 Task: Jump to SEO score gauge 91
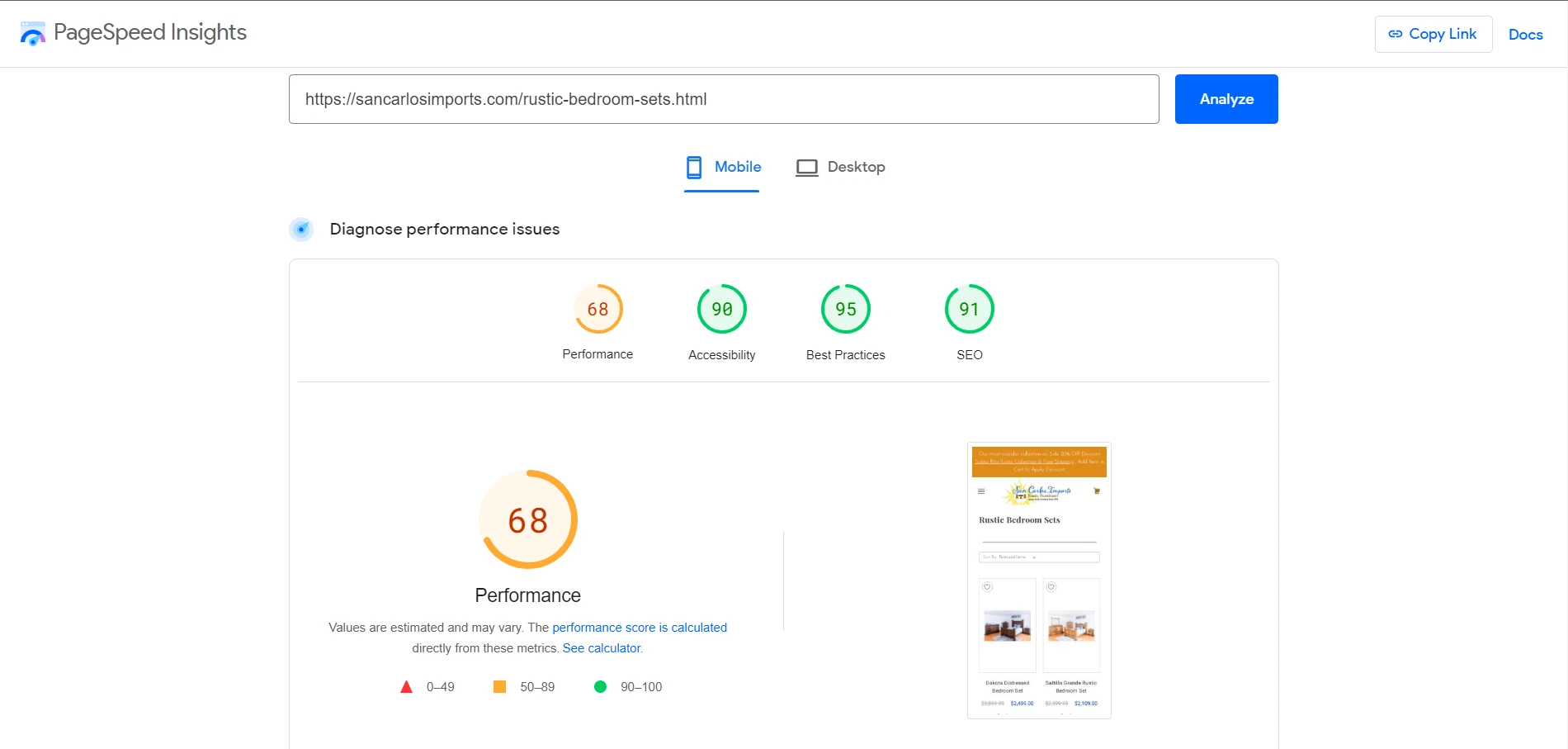coord(970,309)
